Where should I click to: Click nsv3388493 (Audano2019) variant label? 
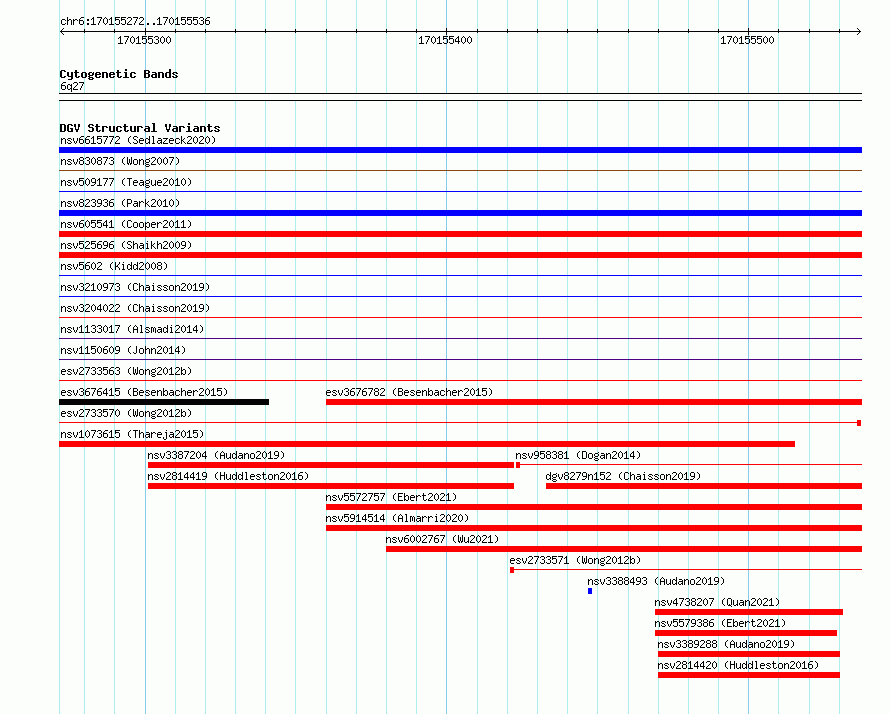coord(656,581)
